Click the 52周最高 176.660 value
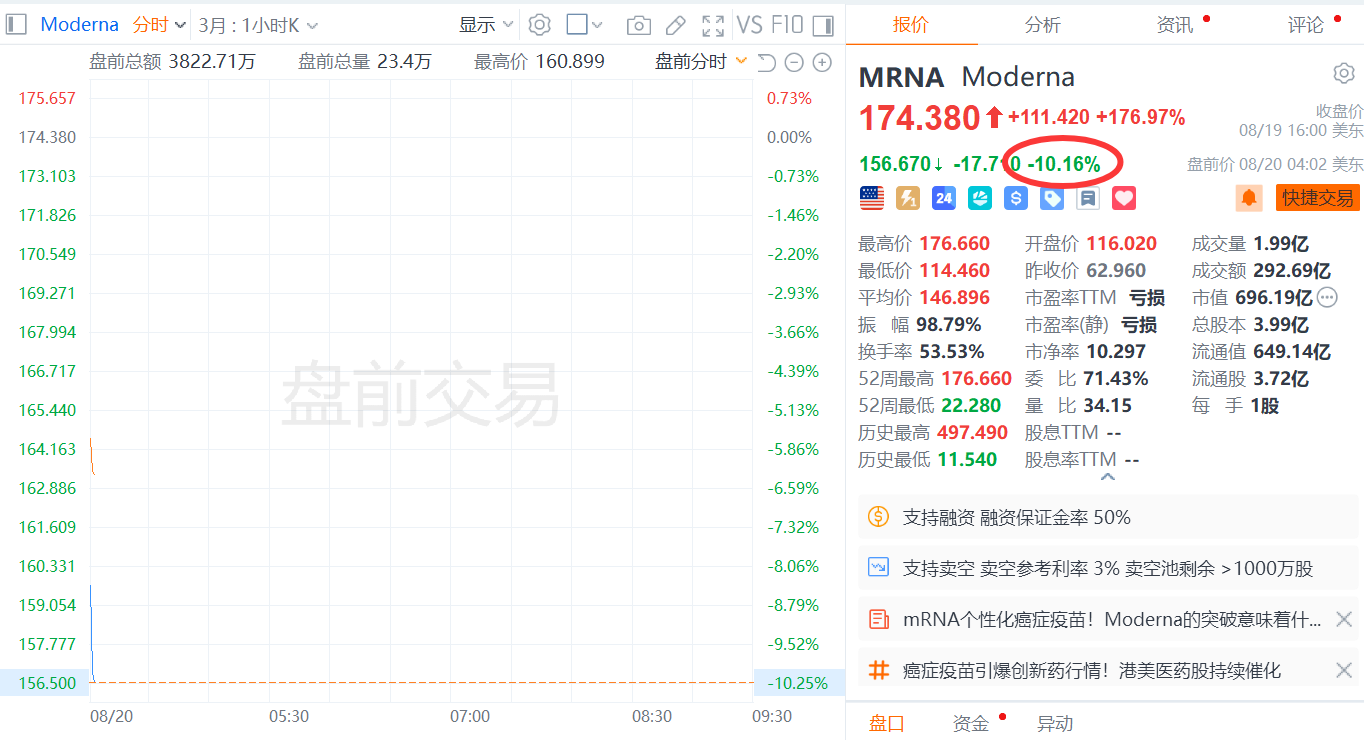The image size is (1364, 740). [976, 379]
